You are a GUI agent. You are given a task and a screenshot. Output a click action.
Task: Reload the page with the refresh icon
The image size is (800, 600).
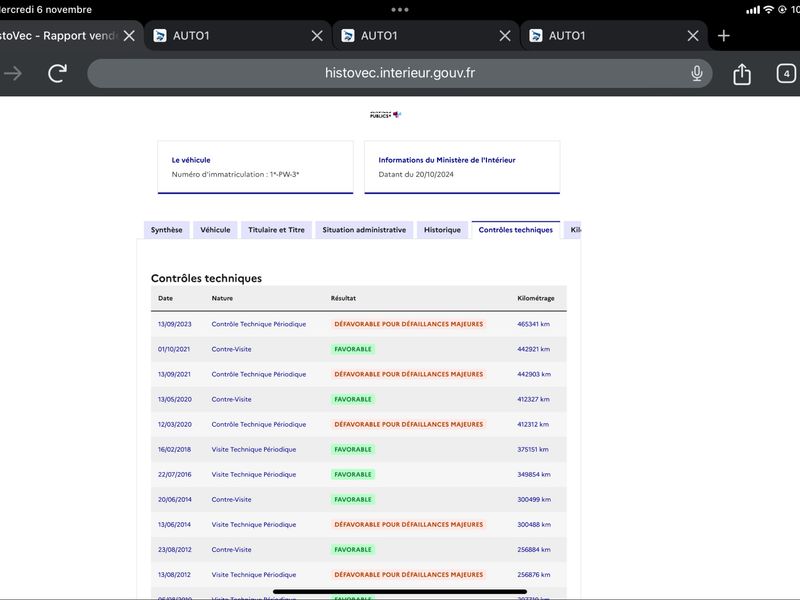coord(58,73)
